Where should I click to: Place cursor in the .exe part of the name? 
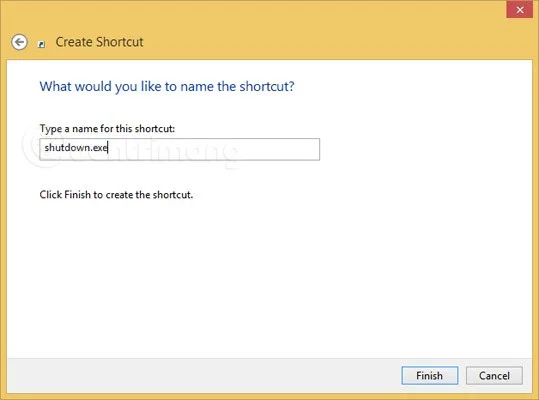[100, 148]
